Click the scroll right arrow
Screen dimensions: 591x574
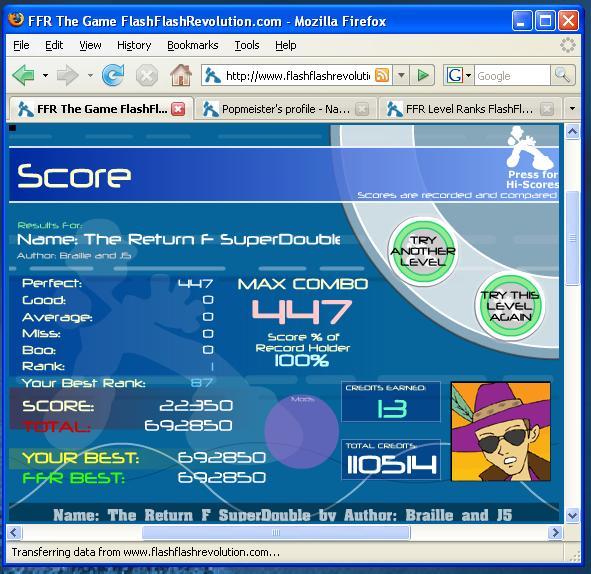point(555,533)
